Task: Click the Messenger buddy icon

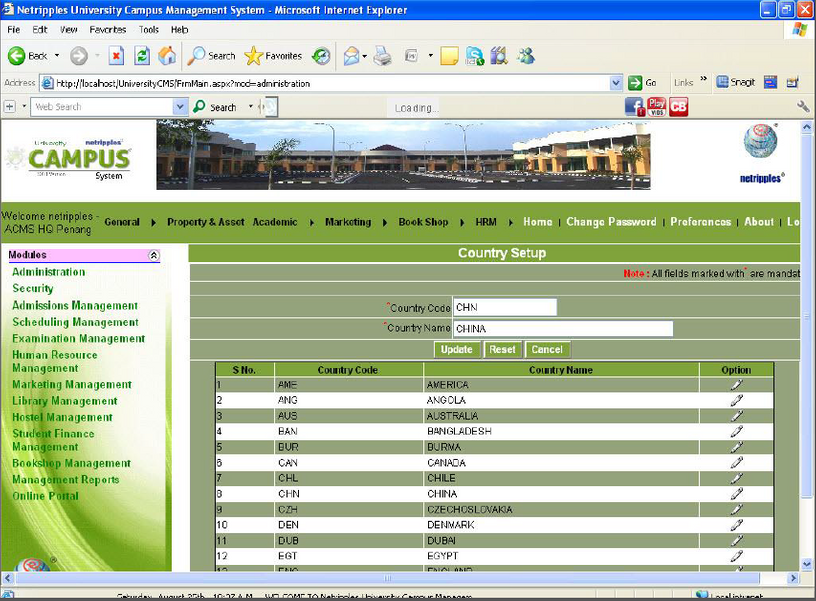Action: point(526,56)
